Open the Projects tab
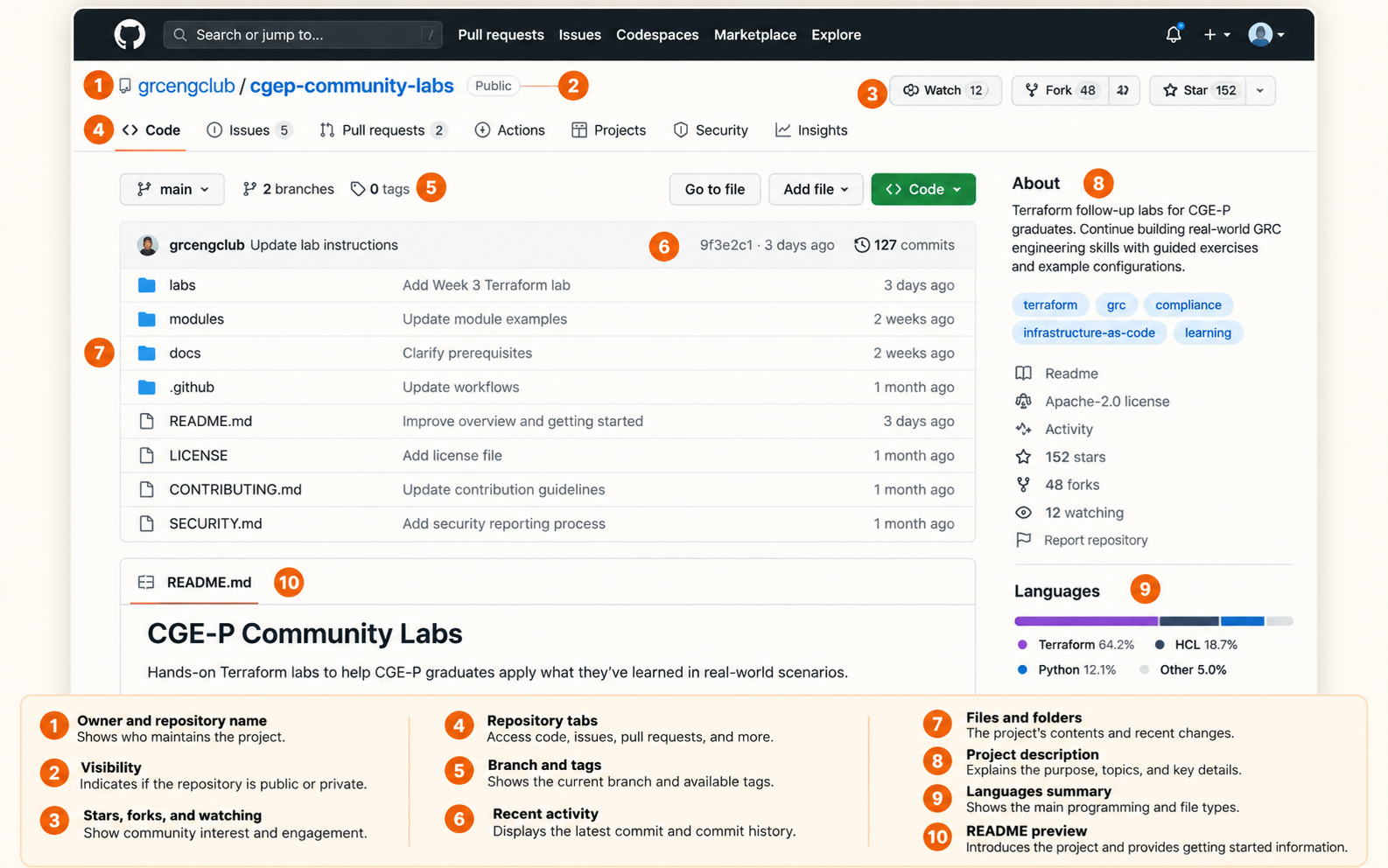1388x868 pixels. point(608,130)
